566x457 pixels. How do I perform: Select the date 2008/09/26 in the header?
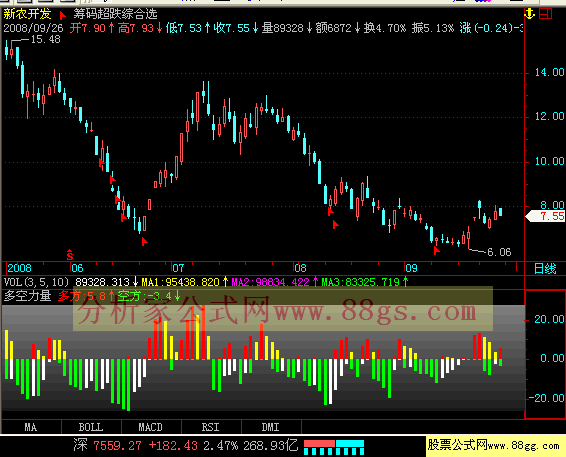click(x=33, y=28)
